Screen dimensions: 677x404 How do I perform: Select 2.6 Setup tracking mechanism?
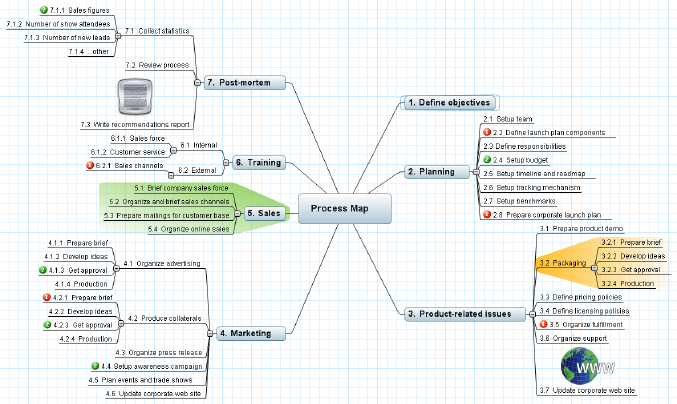(x=532, y=187)
